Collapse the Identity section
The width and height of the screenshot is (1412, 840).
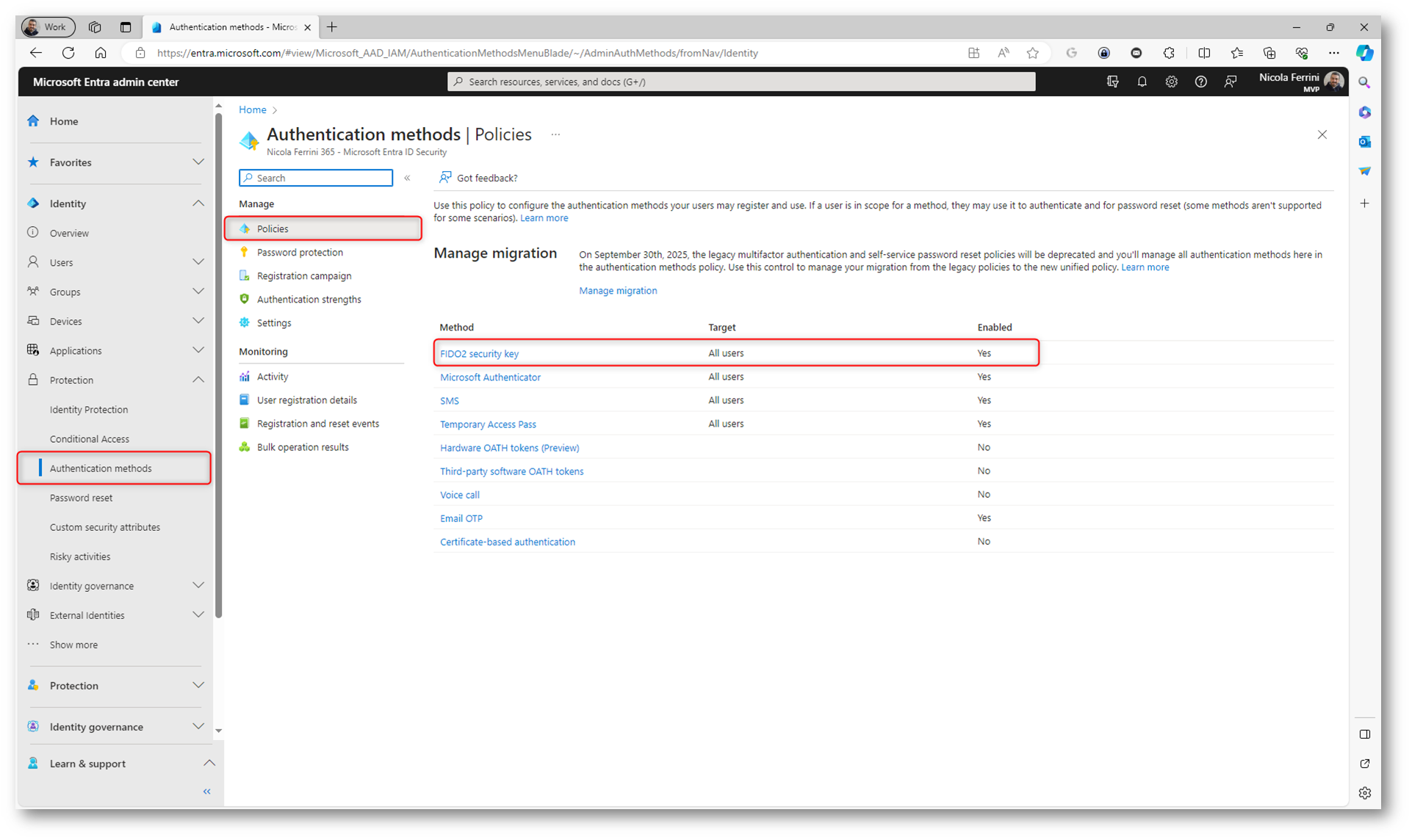pyautogui.click(x=198, y=203)
